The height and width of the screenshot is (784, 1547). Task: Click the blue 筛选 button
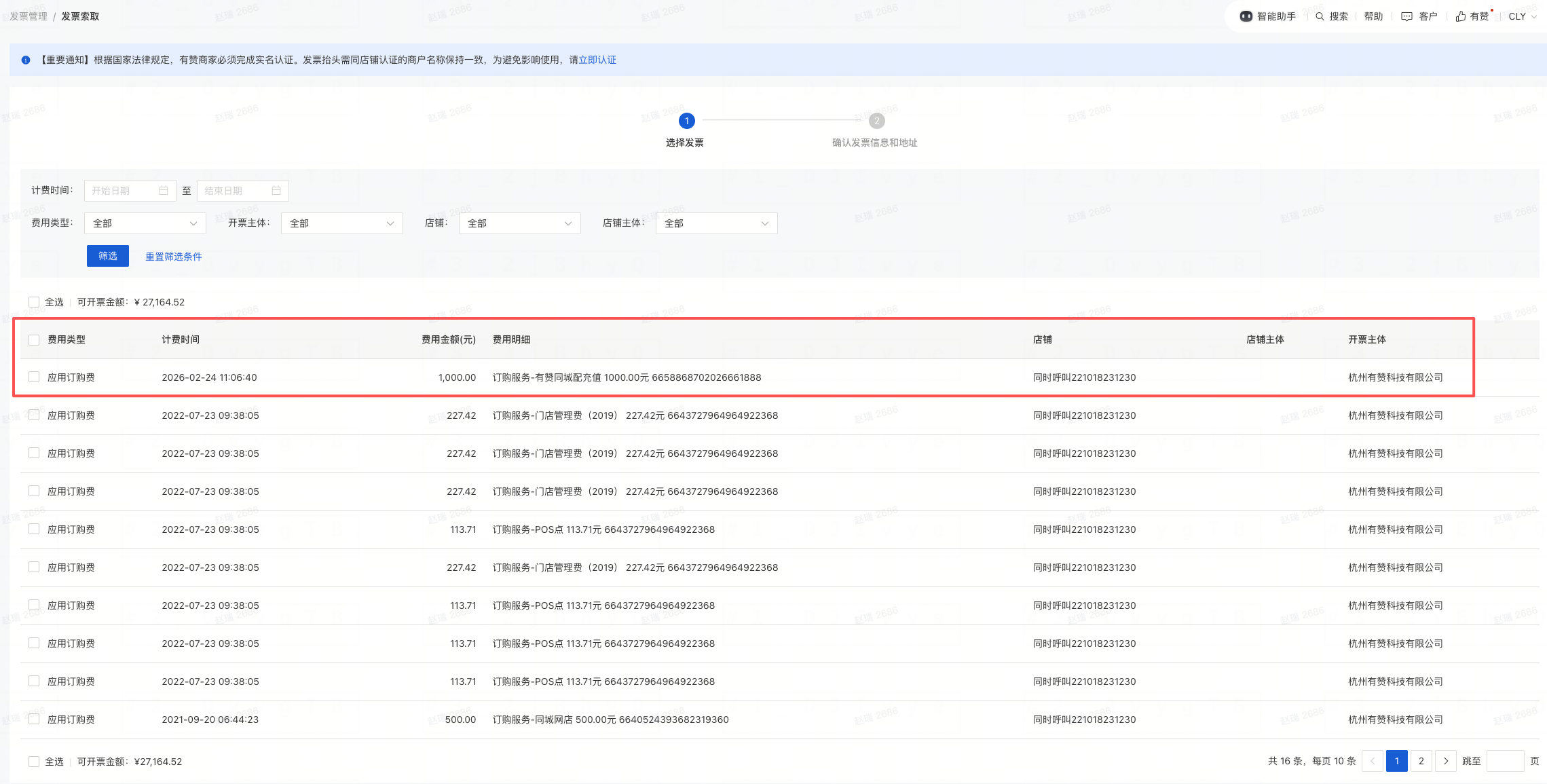[x=107, y=256]
